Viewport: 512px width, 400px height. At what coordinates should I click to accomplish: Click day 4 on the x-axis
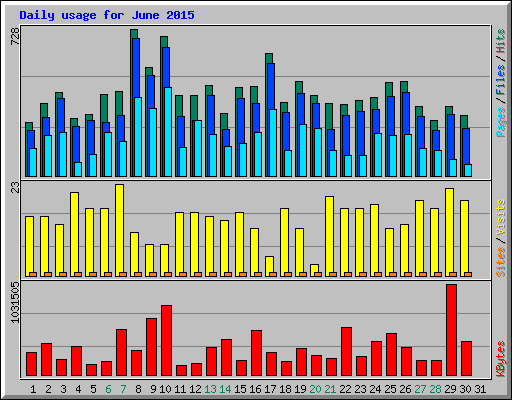point(78,389)
